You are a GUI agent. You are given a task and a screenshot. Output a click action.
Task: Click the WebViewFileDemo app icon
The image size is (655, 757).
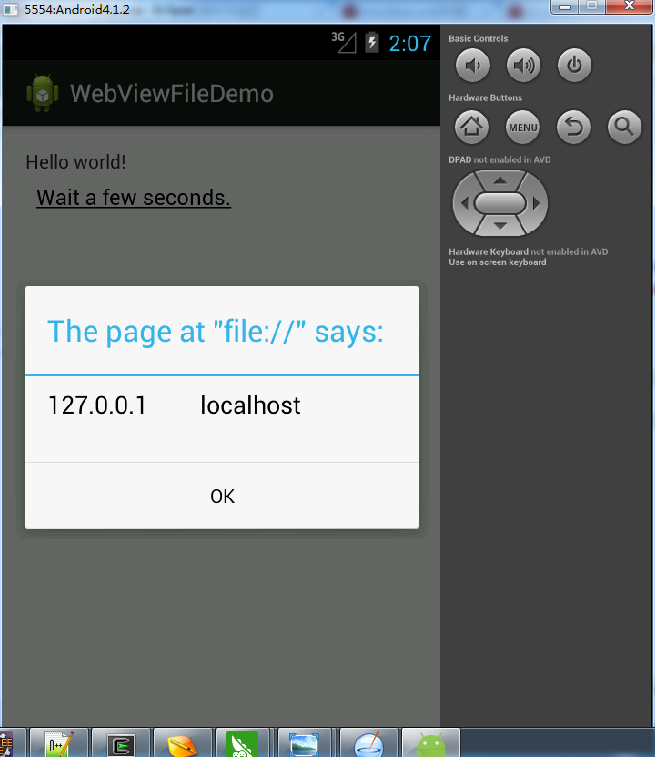[42, 93]
